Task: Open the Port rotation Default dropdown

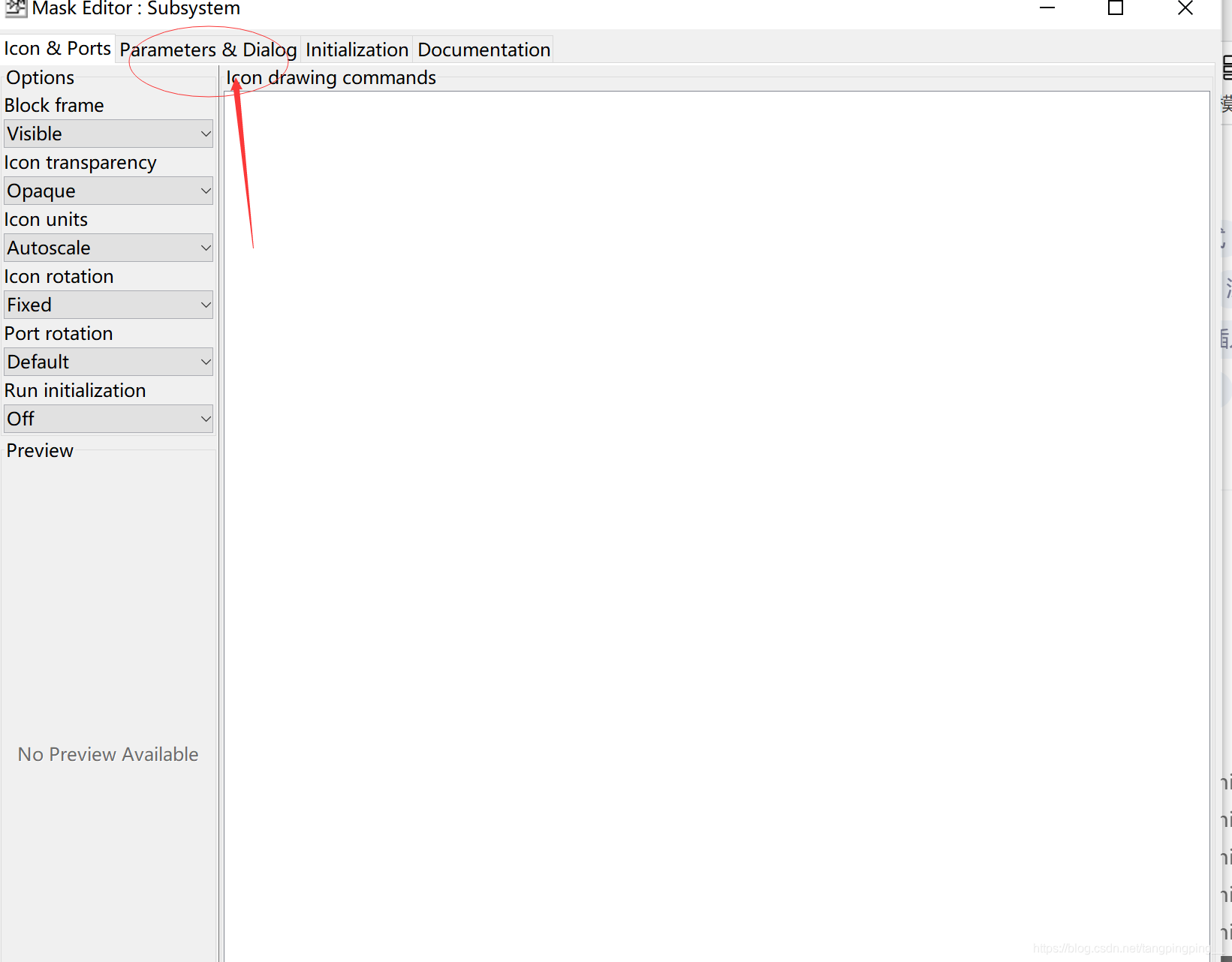Action: tap(109, 362)
